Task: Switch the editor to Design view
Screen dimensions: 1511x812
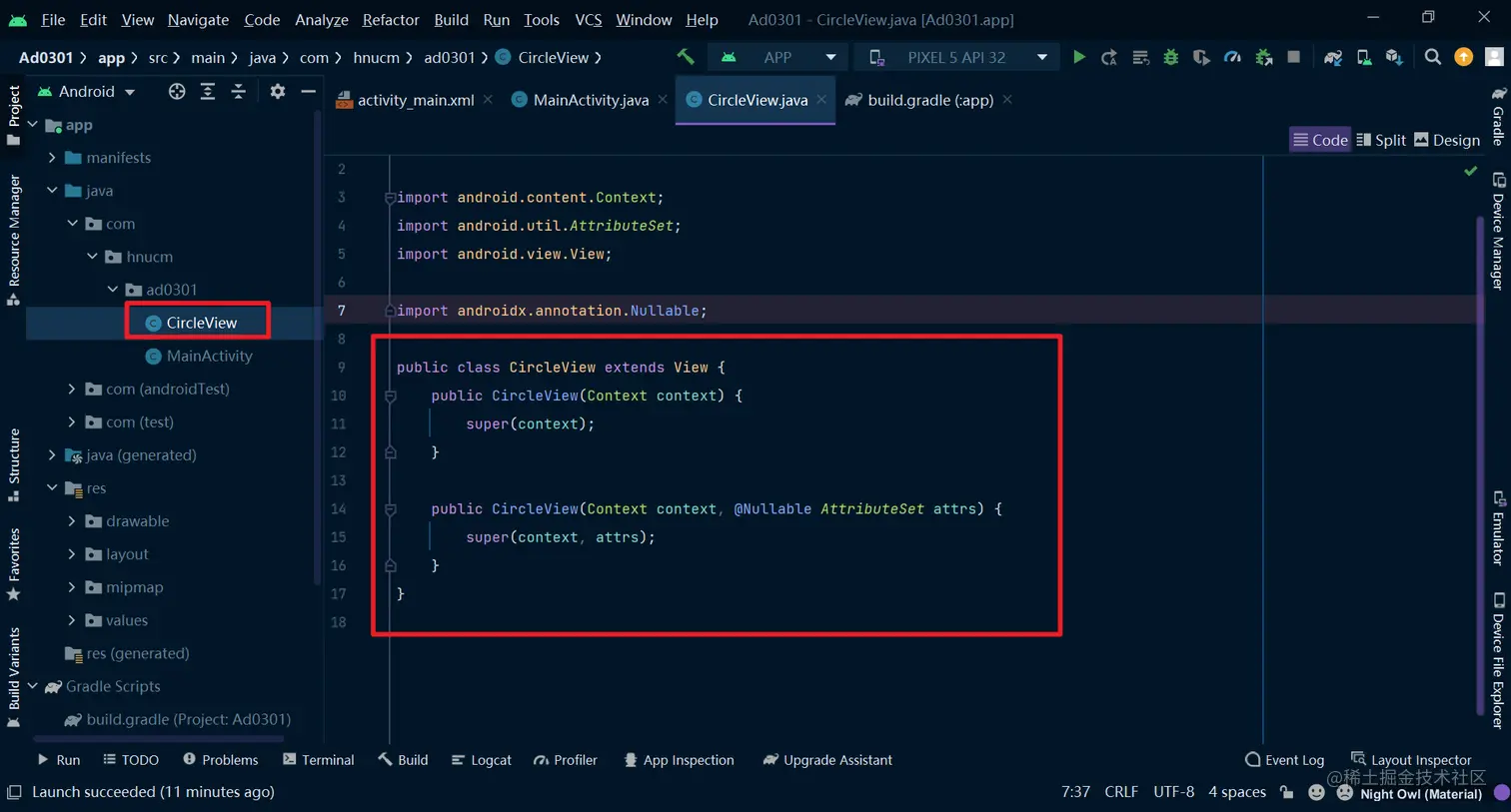Action: [1447, 140]
